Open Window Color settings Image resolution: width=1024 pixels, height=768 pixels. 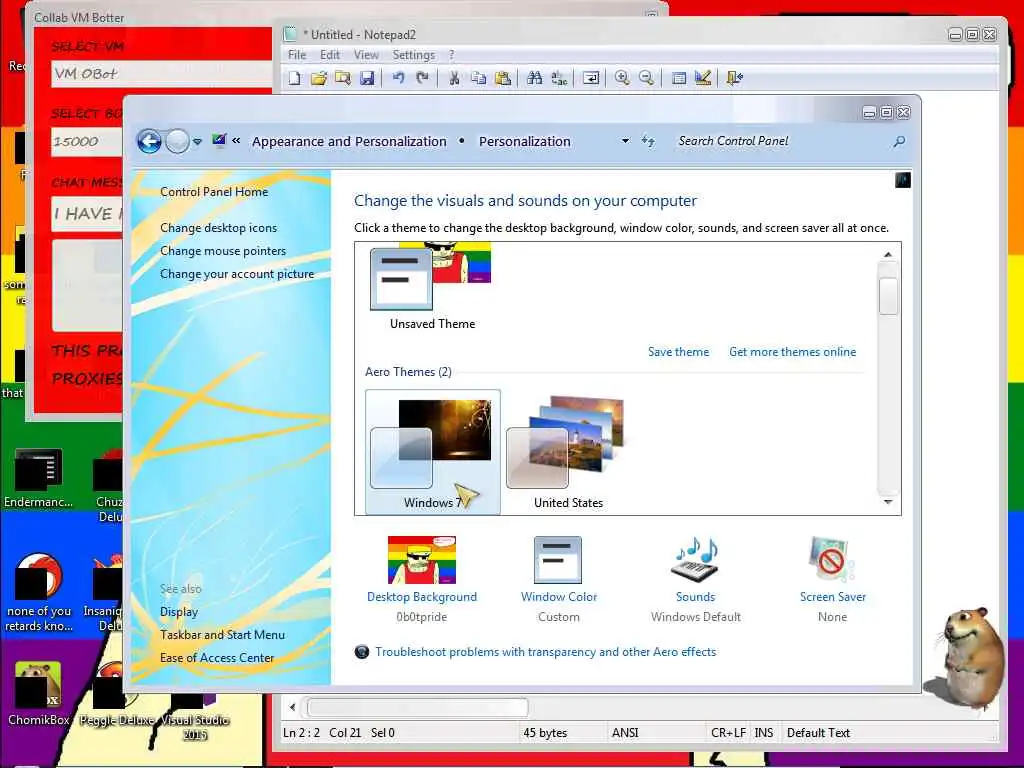[558, 579]
